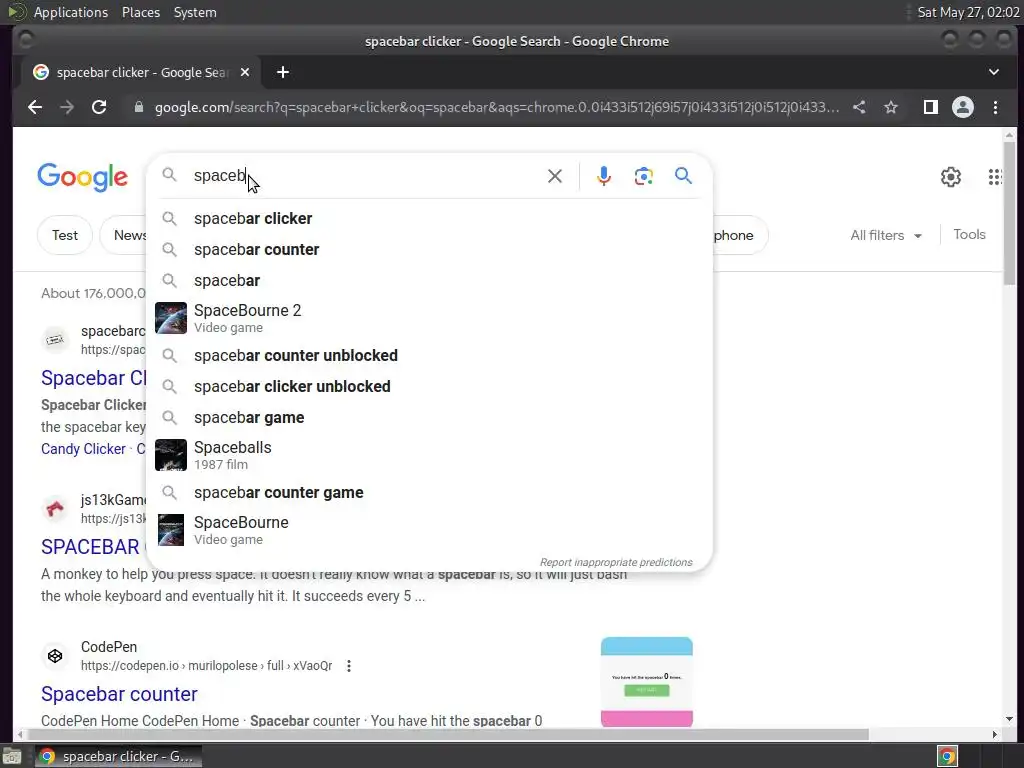Click the vertical page scrollbar
Viewport: 1024px width, 768px height.
[x=1010, y=213]
